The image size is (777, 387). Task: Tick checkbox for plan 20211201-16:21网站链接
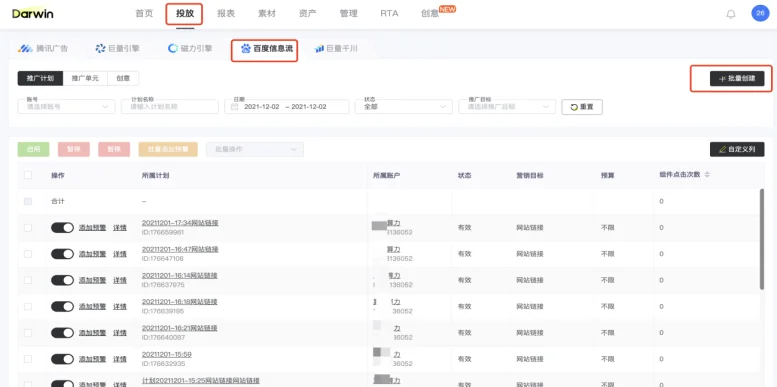click(x=28, y=332)
